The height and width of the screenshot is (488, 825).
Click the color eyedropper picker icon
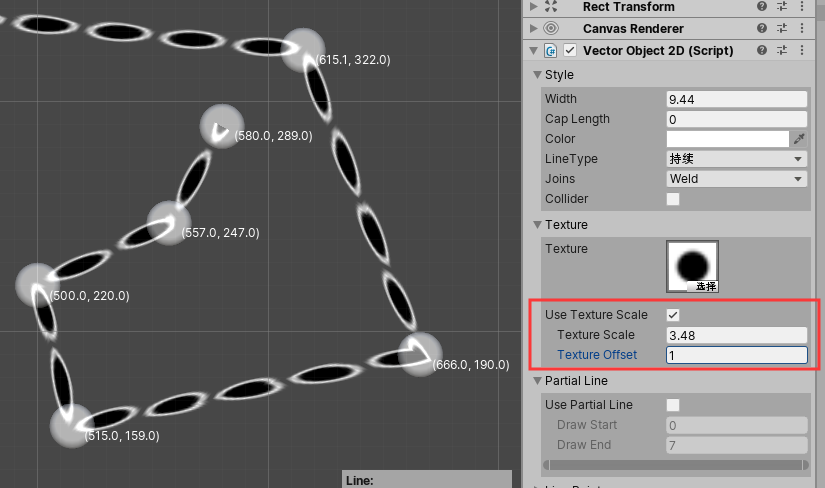(x=799, y=139)
